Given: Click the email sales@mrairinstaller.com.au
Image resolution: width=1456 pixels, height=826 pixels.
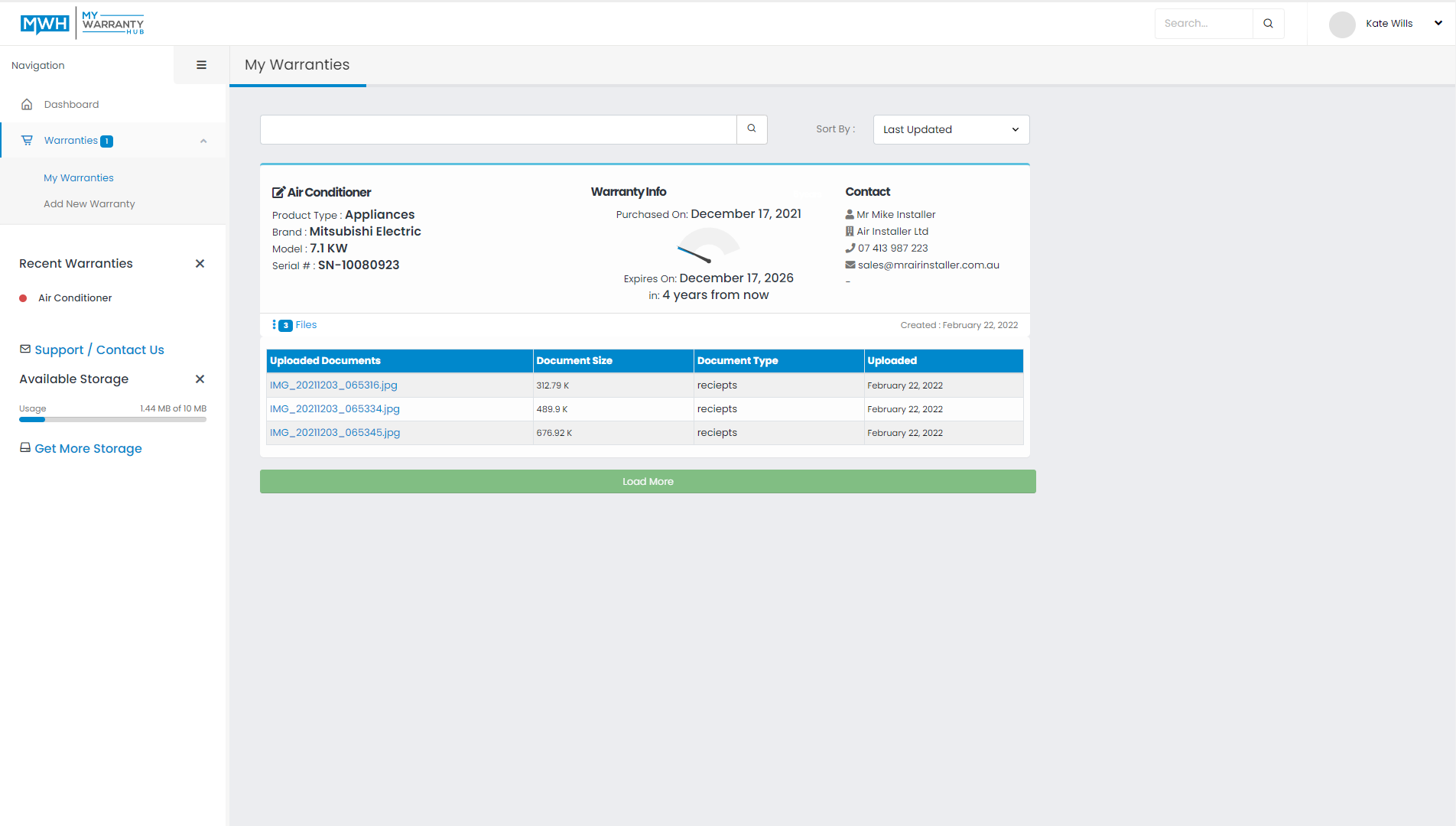Looking at the screenshot, I should click(928, 265).
